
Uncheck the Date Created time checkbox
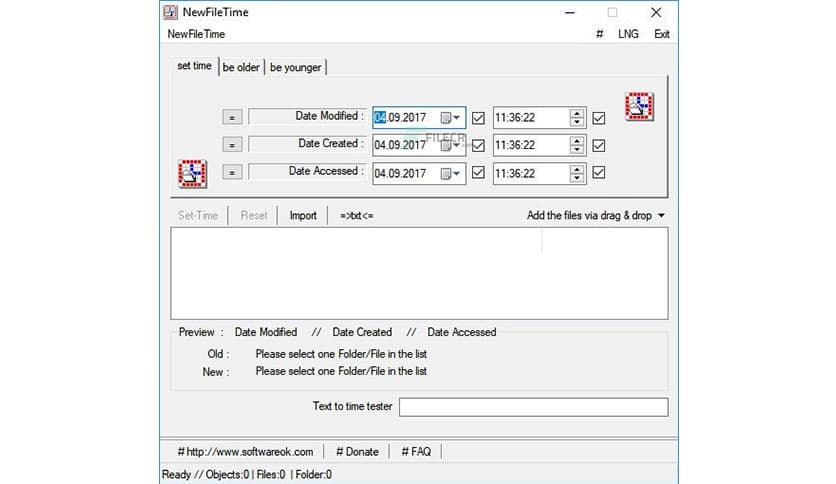pyautogui.click(x=599, y=145)
